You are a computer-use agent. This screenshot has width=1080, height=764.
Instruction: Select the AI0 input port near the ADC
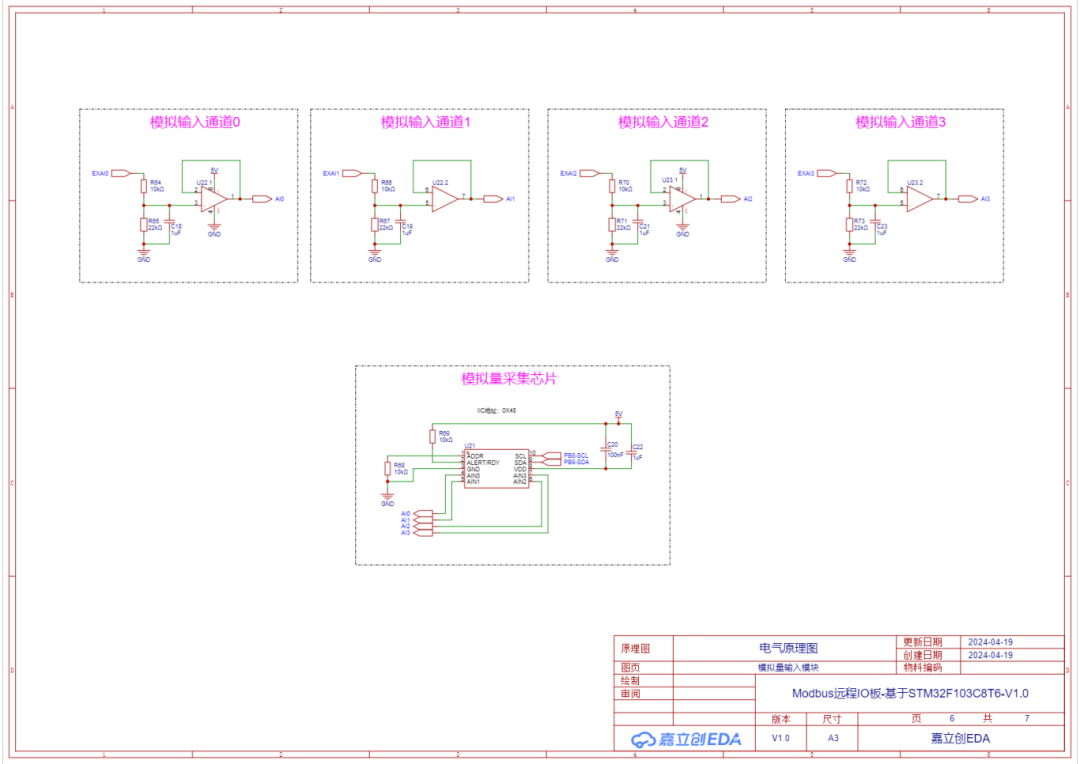(423, 514)
